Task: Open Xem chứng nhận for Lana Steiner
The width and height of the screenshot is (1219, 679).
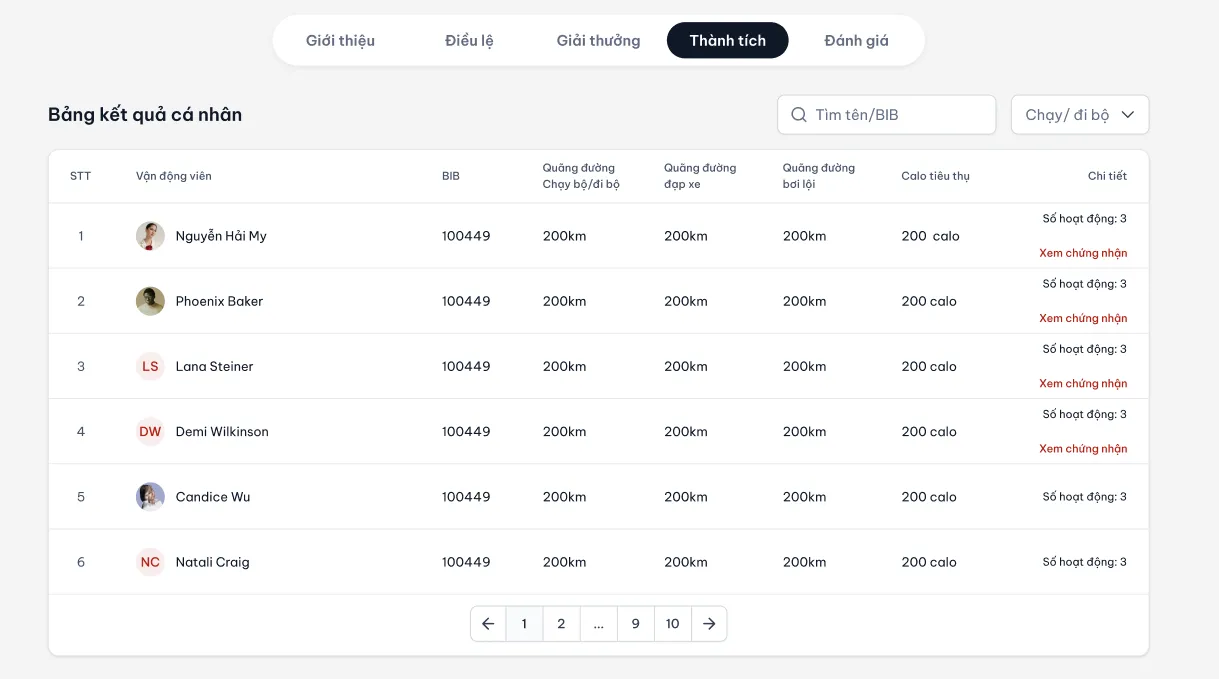Action: [x=1082, y=384]
